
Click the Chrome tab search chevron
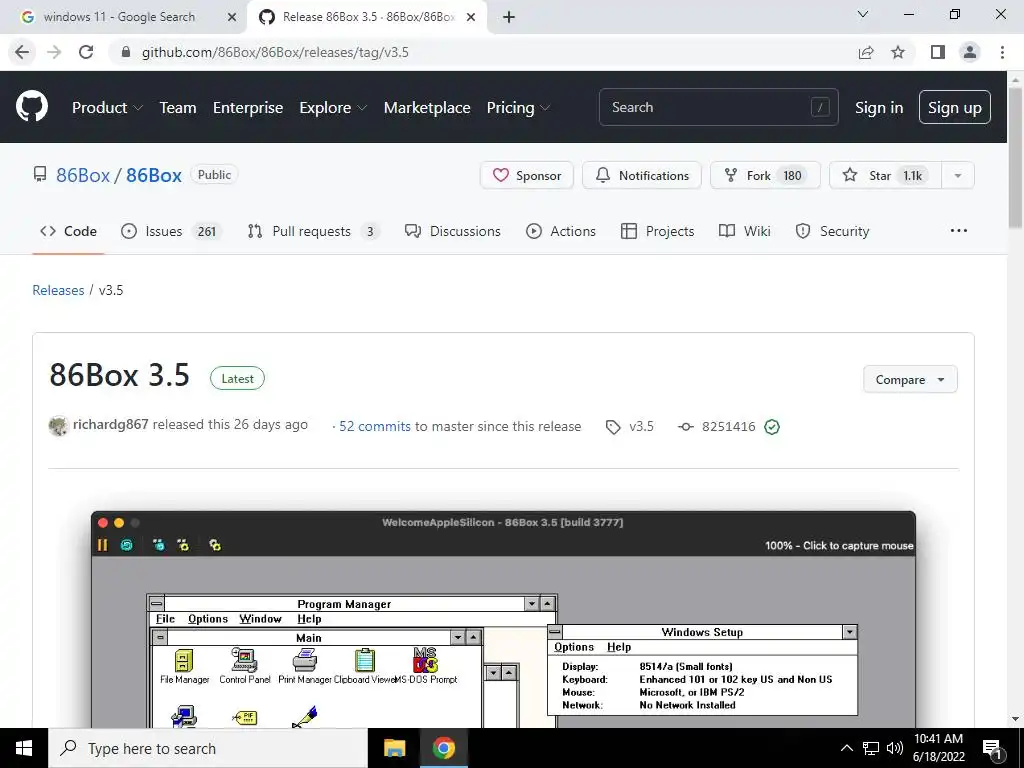coord(863,14)
